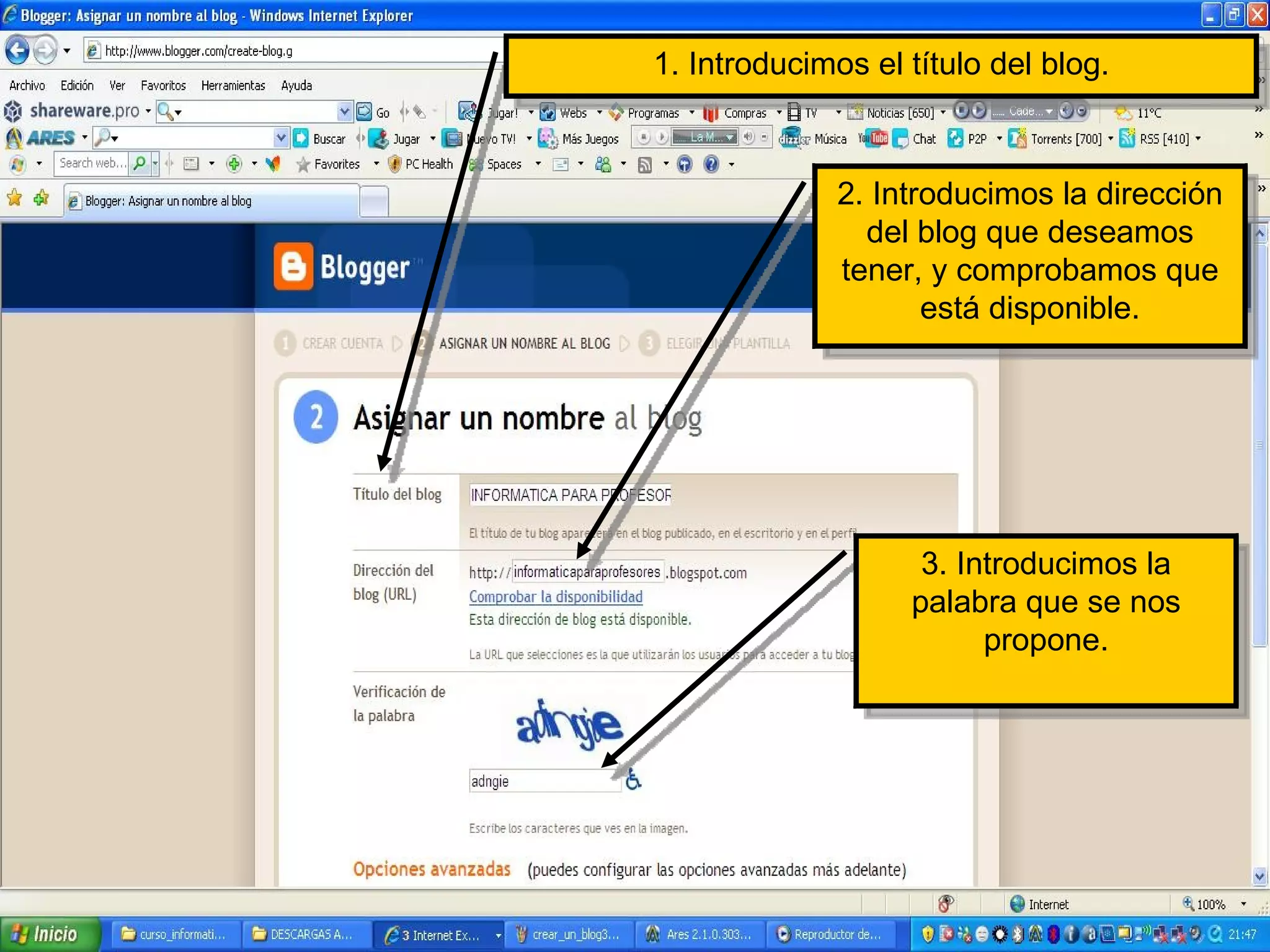Screen dimensions: 1270x952
Task: Click the Opciones avanzadas link
Action: tap(432, 869)
